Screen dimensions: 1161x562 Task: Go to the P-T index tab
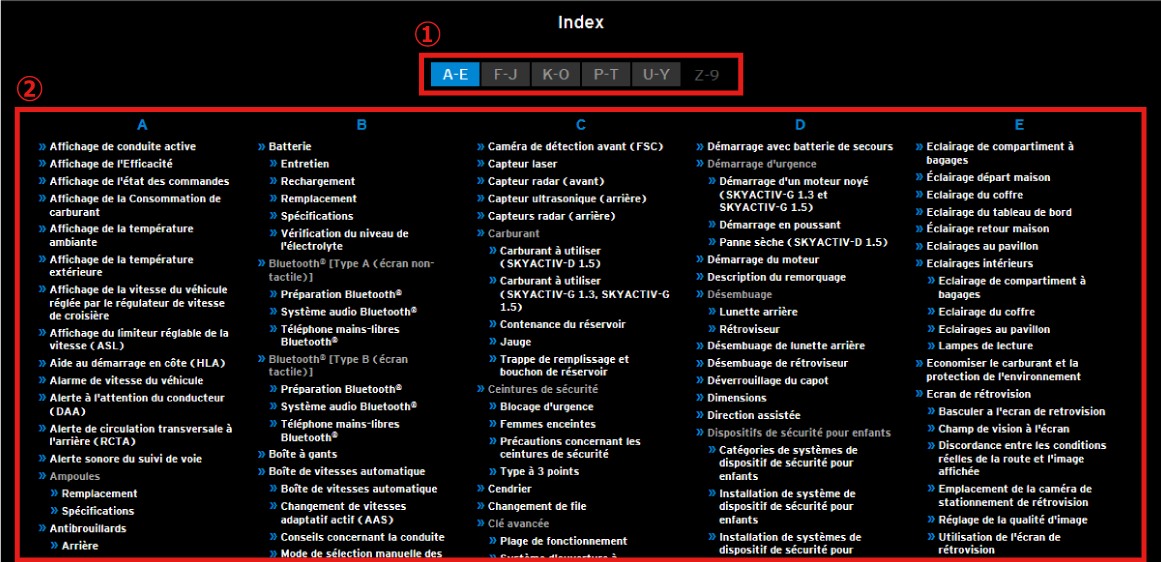click(605, 74)
